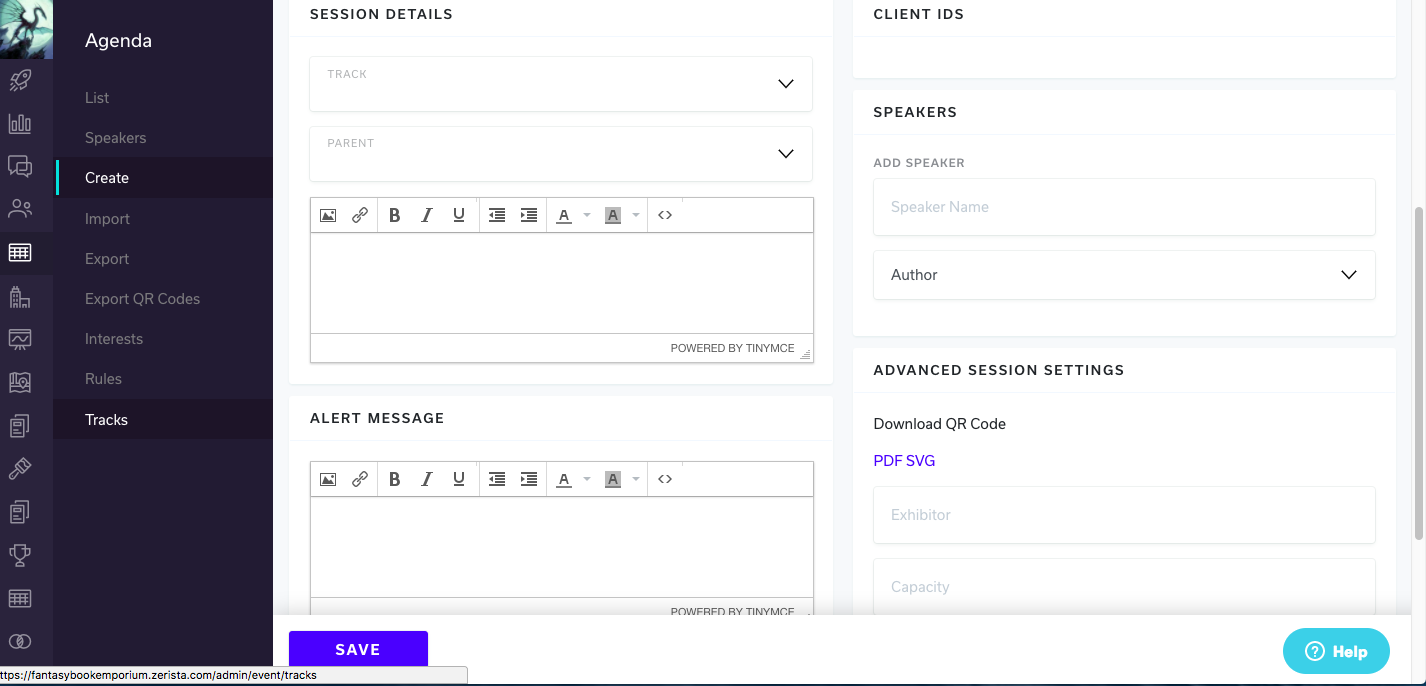Viewport: 1426px width, 686px height.
Task: Open the gavel icon in sidebar
Action: click(20, 468)
